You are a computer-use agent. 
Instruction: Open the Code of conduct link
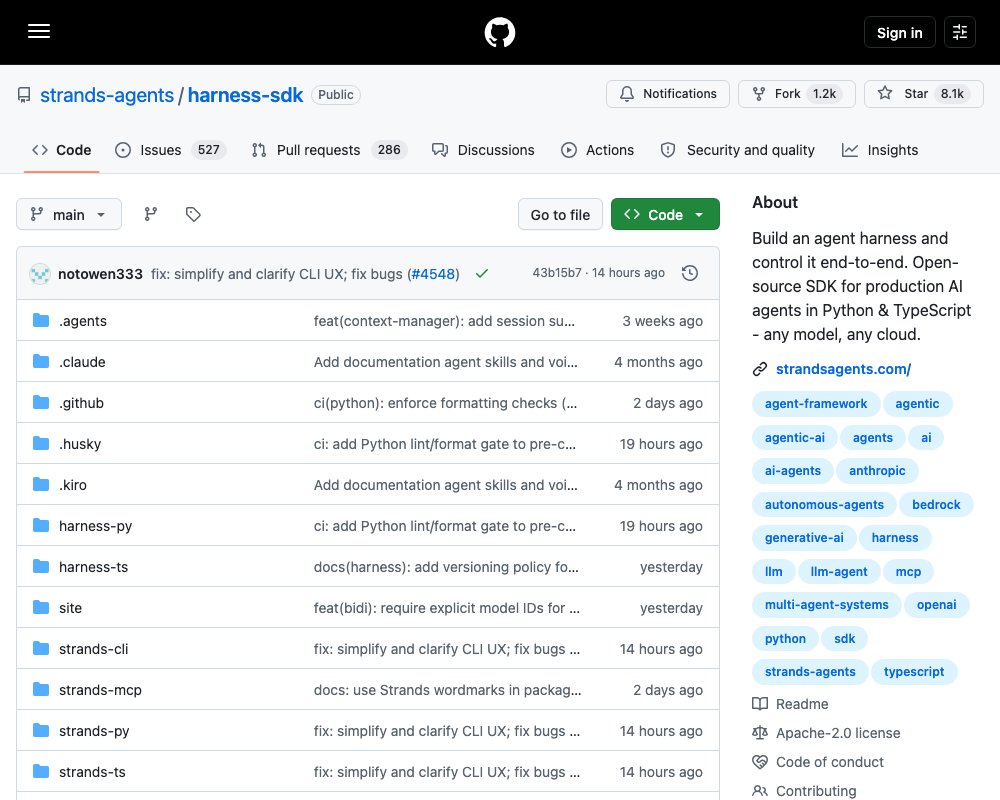[829, 762]
